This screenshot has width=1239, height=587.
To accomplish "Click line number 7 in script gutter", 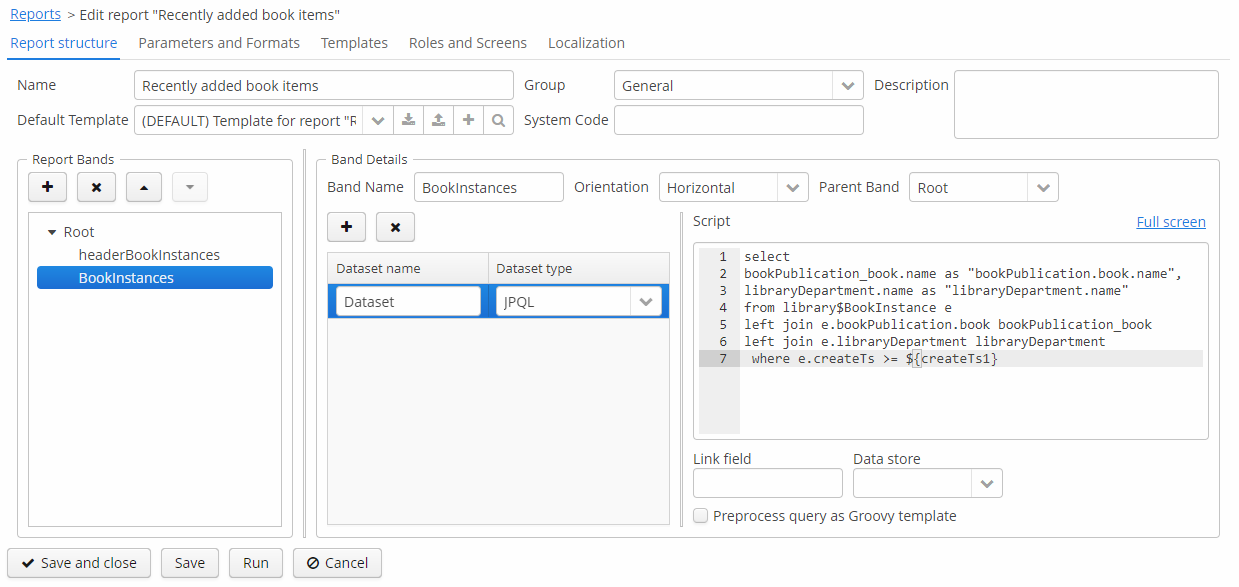I will (x=722, y=359).
